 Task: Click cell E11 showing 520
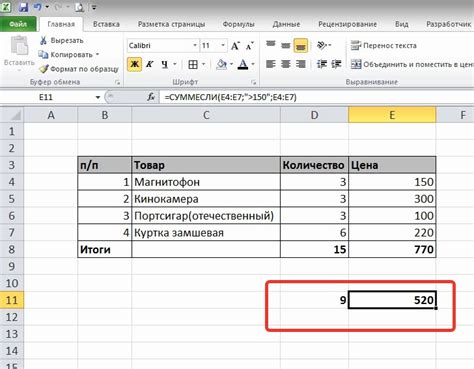(392, 300)
